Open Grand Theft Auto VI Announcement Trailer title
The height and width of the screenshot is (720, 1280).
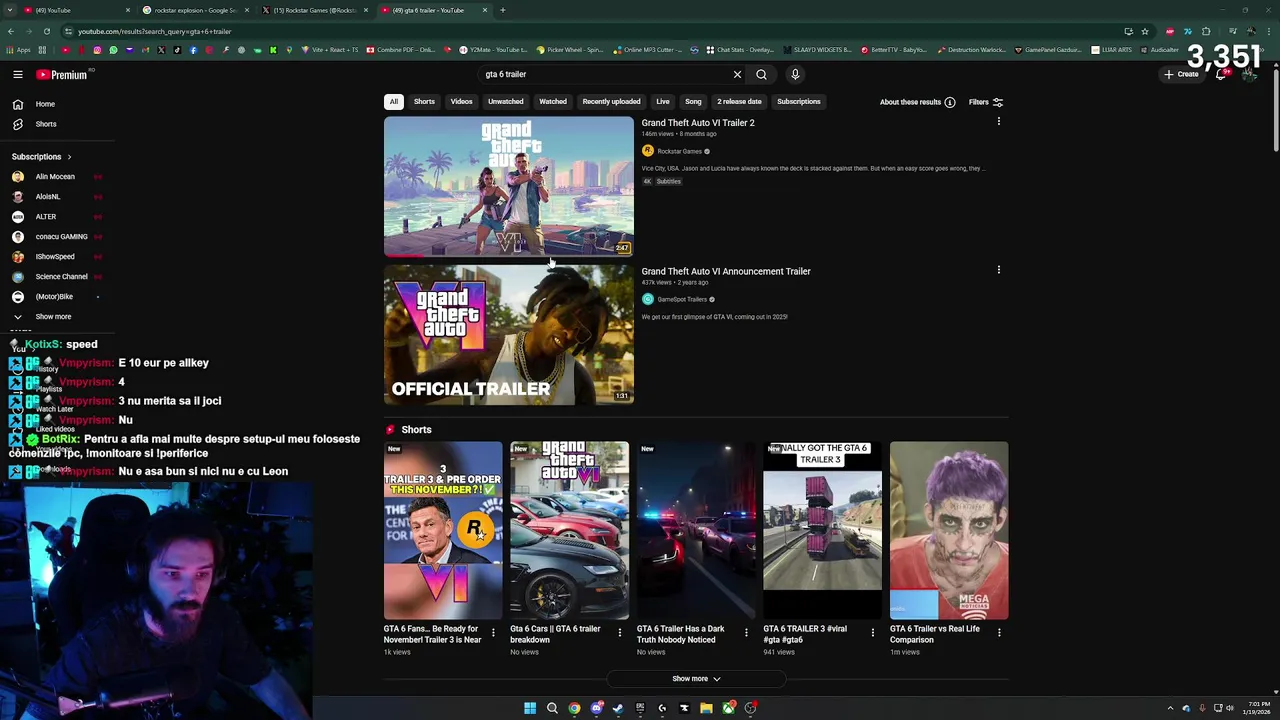click(726, 271)
